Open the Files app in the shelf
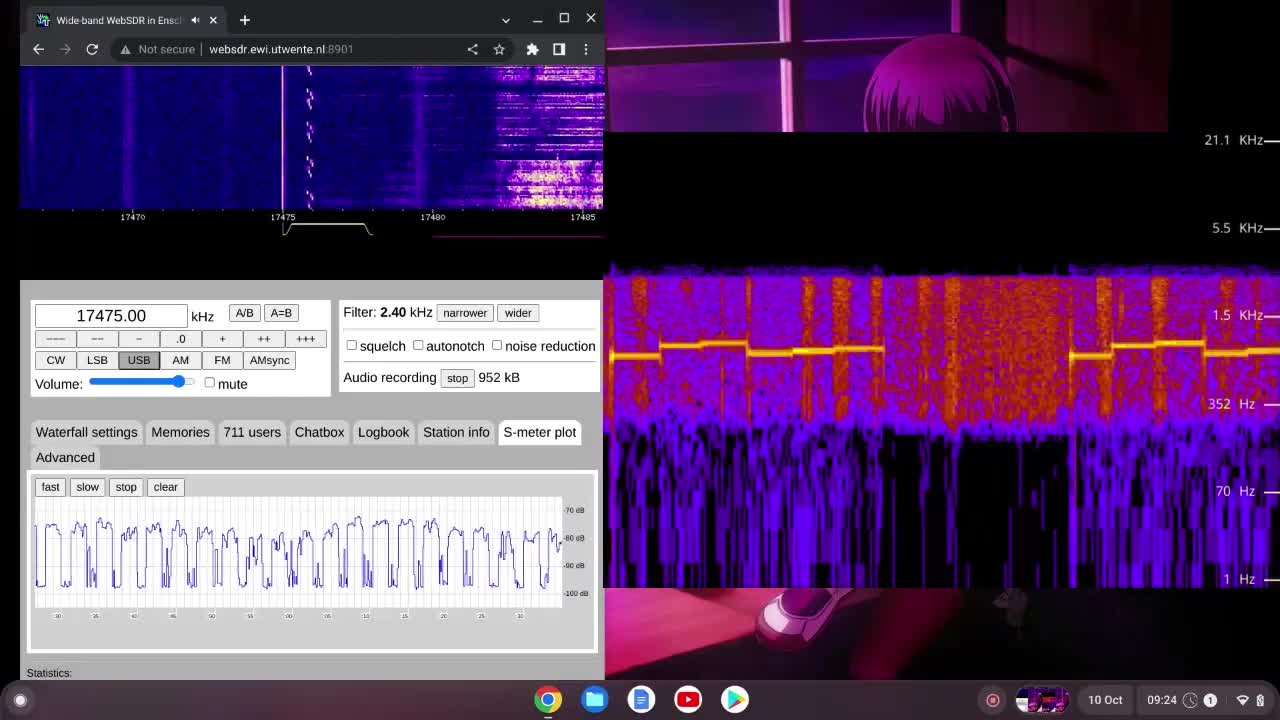Screen dimensions: 1280x720 pos(594,699)
